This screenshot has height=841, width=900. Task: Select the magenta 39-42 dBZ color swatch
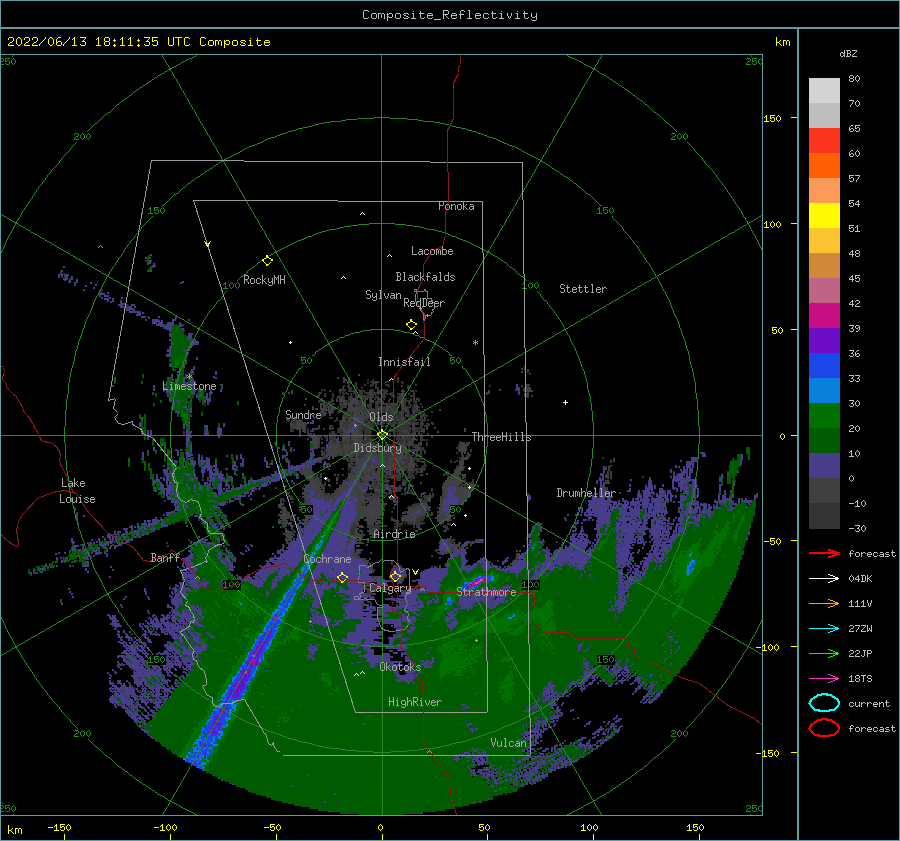tap(824, 316)
